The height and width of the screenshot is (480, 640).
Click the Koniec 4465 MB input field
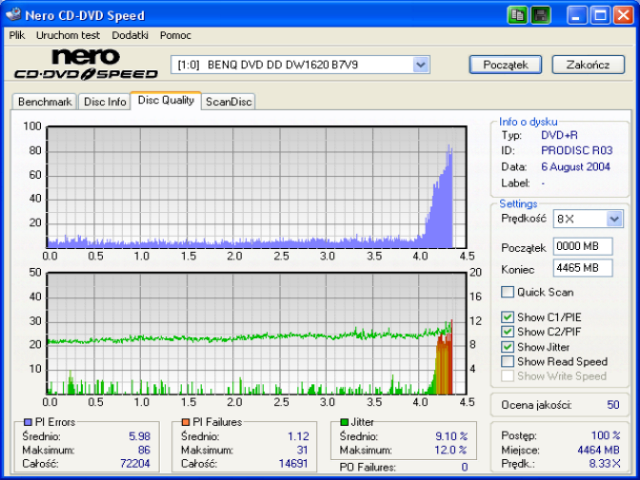583,268
